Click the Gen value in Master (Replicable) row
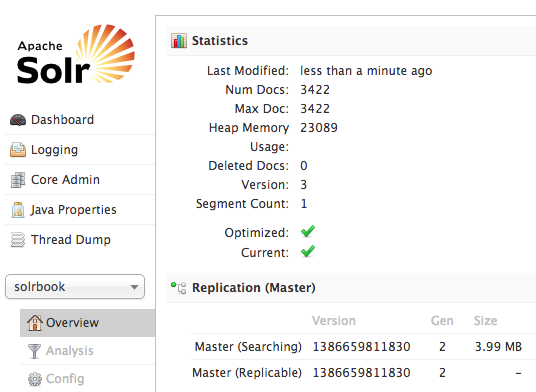 tap(442, 373)
